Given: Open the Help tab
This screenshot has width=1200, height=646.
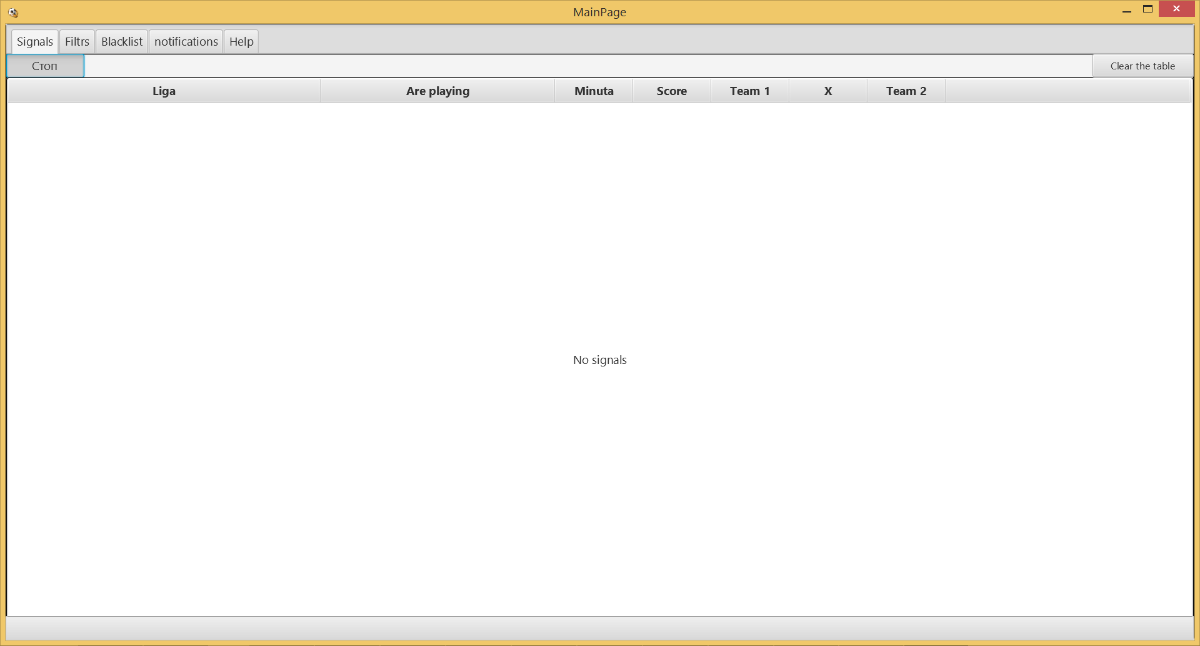Looking at the screenshot, I should click(x=241, y=42).
